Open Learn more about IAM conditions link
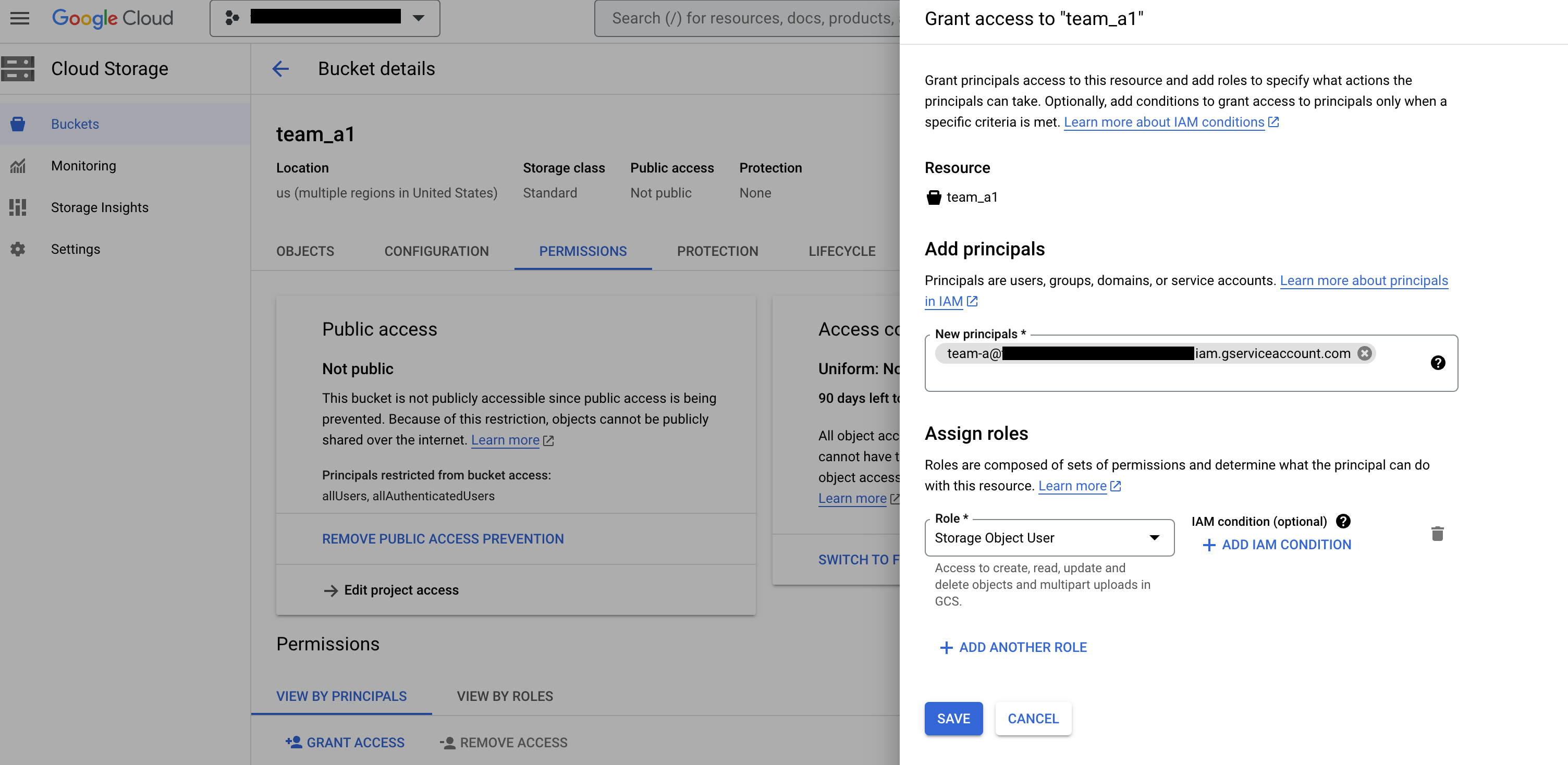Screen dimensions: 1568x765 (1164, 122)
